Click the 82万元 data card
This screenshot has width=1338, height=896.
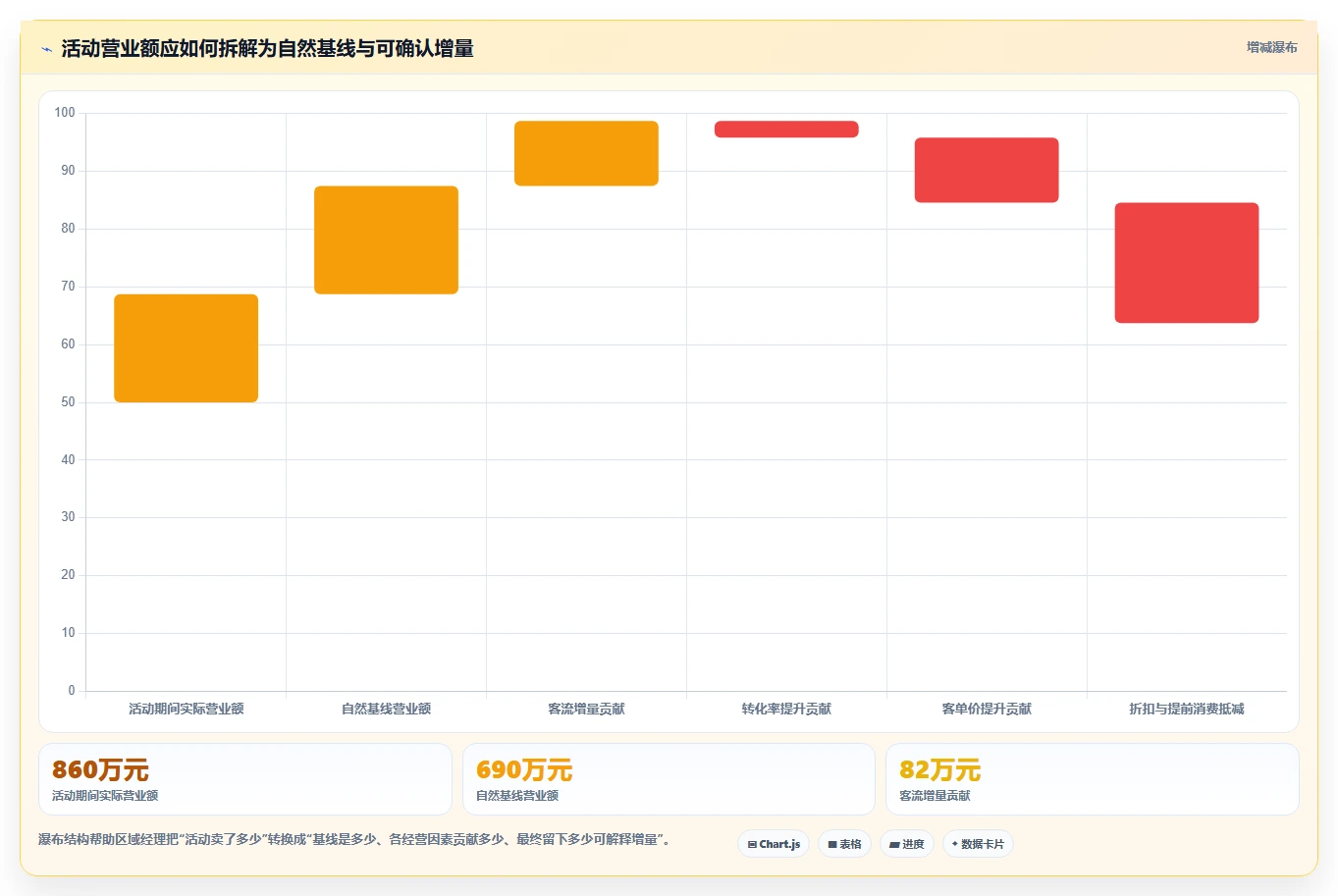1092,779
